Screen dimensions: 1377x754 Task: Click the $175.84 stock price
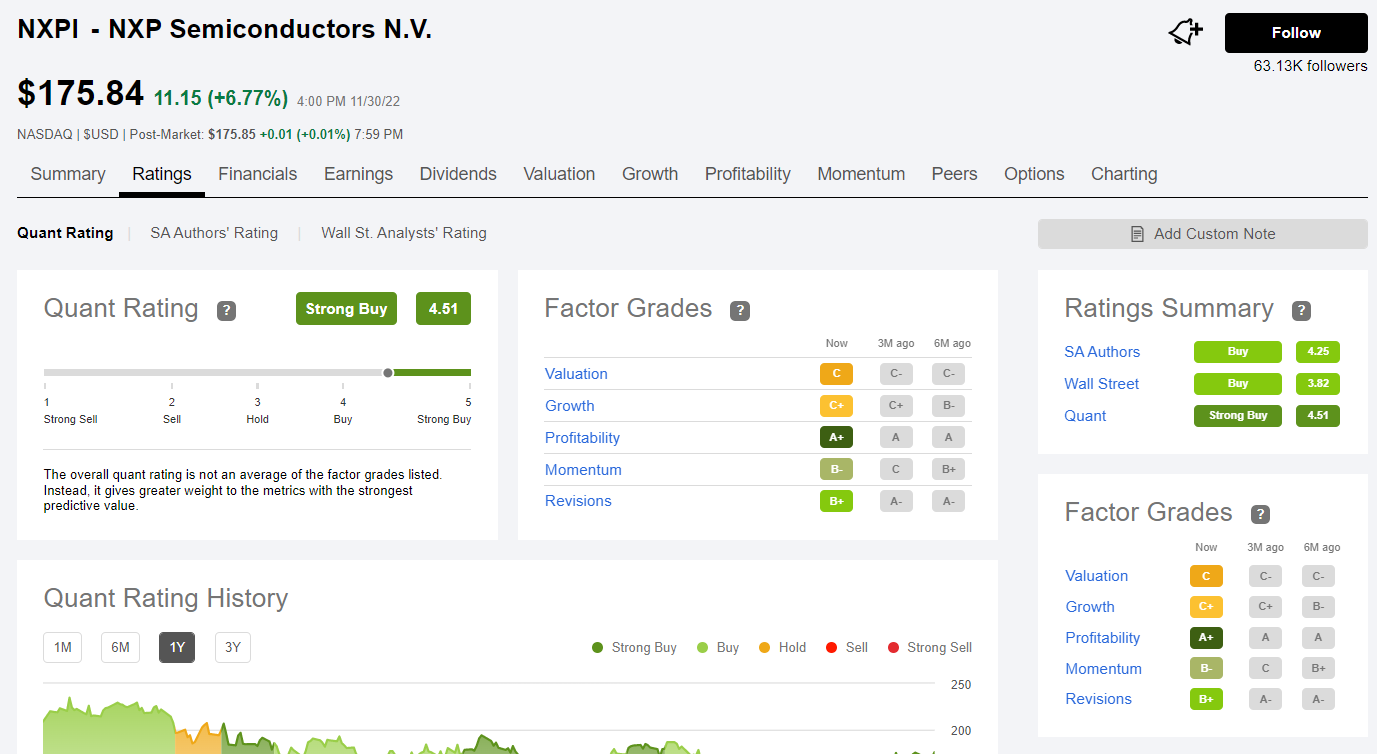tap(81, 94)
